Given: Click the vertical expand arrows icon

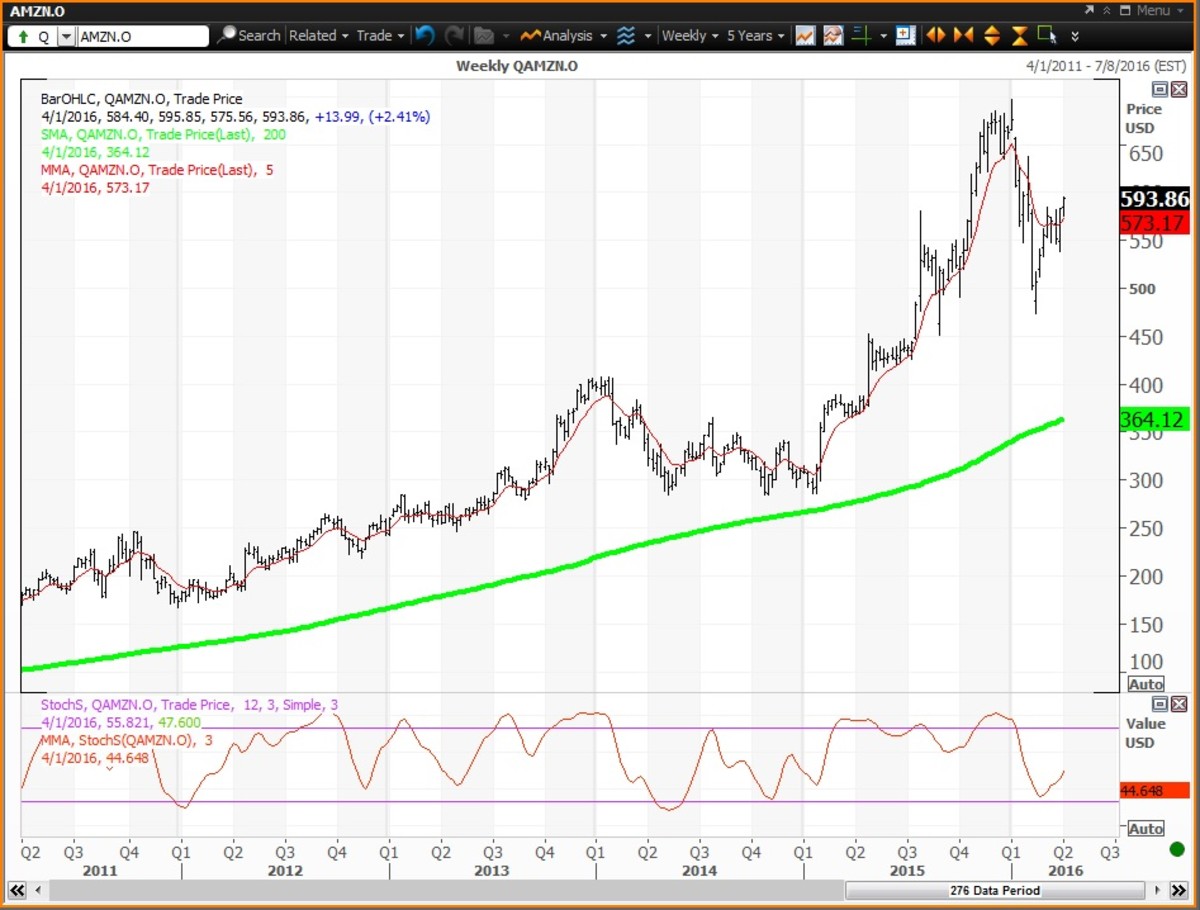Looking at the screenshot, I should click(991, 36).
